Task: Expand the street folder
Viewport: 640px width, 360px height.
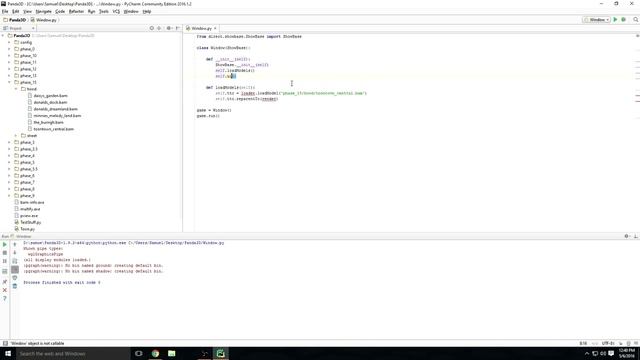Action: tap(16, 136)
